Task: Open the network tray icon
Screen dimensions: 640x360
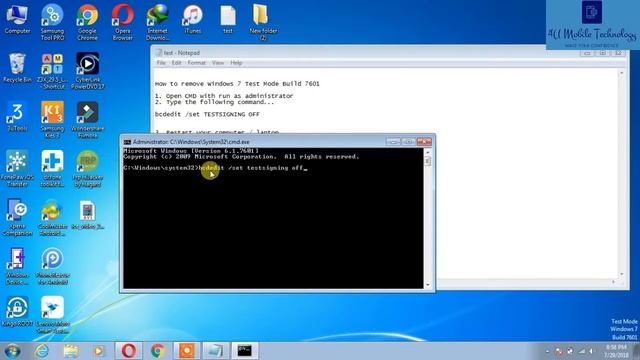Action: pyautogui.click(x=582, y=351)
